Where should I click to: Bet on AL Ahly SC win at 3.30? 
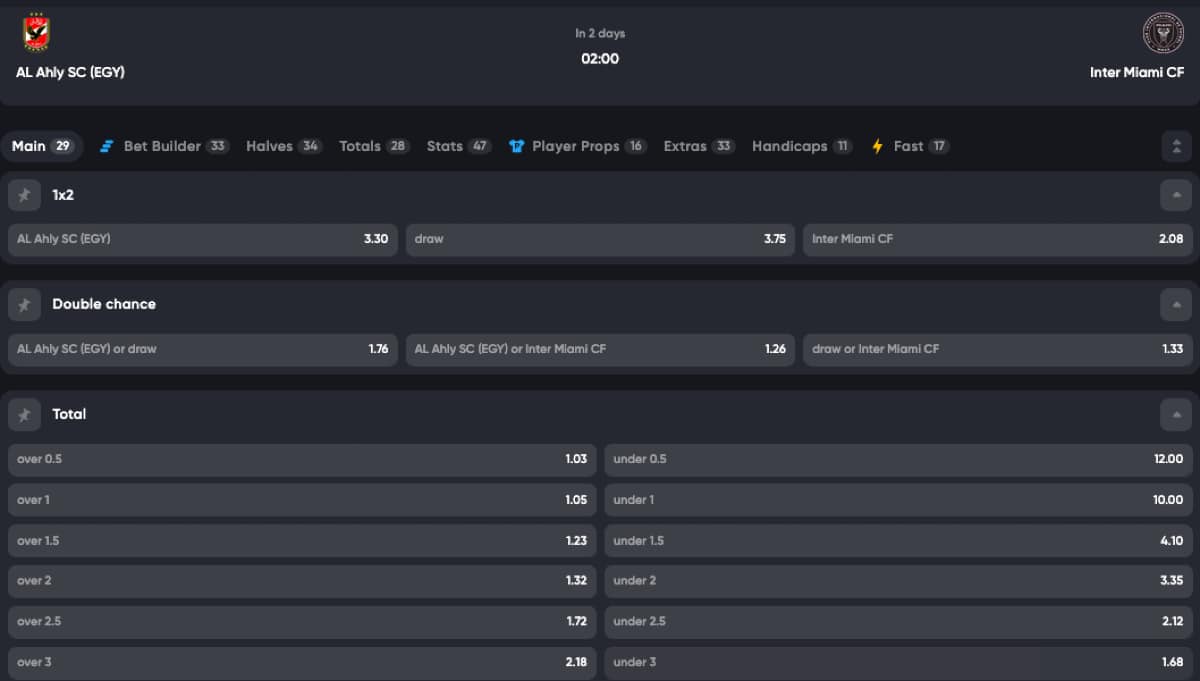203,239
